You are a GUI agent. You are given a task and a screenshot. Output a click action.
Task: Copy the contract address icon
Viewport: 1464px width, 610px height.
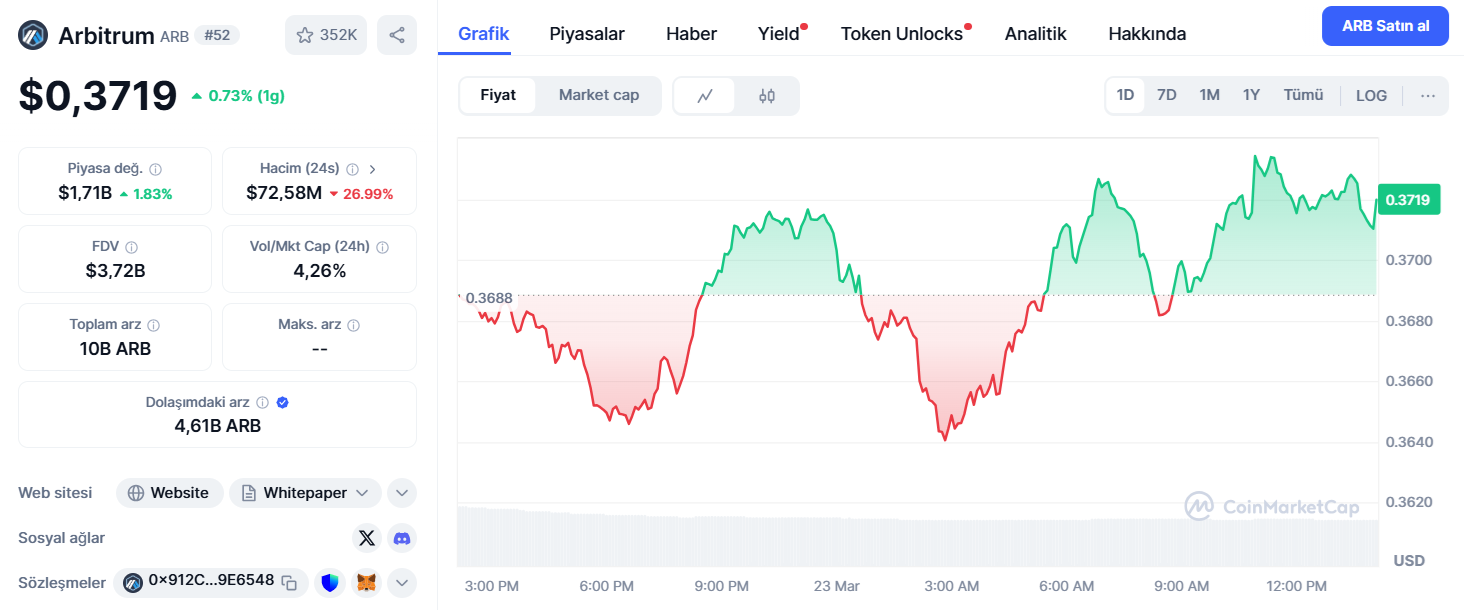point(289,582)
